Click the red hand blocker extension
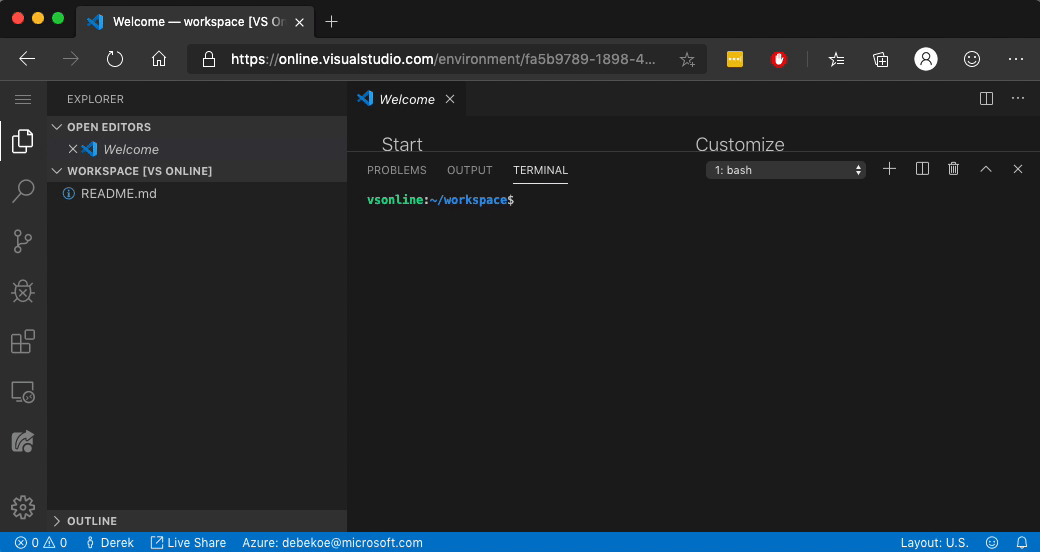Screen dimensions: 1040x552 (x=779, y=59)
